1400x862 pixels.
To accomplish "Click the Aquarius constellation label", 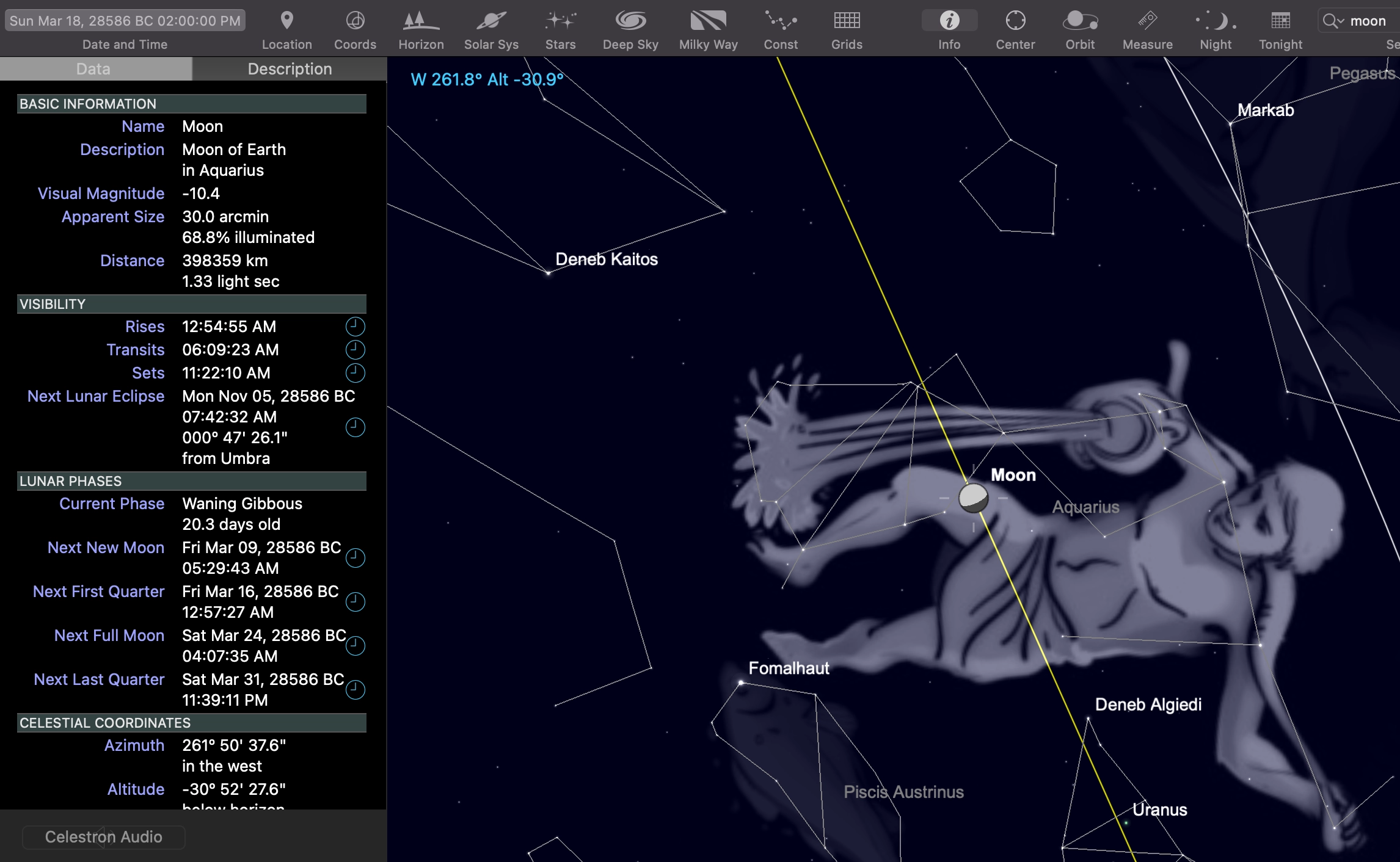I will coord(1085,507).
